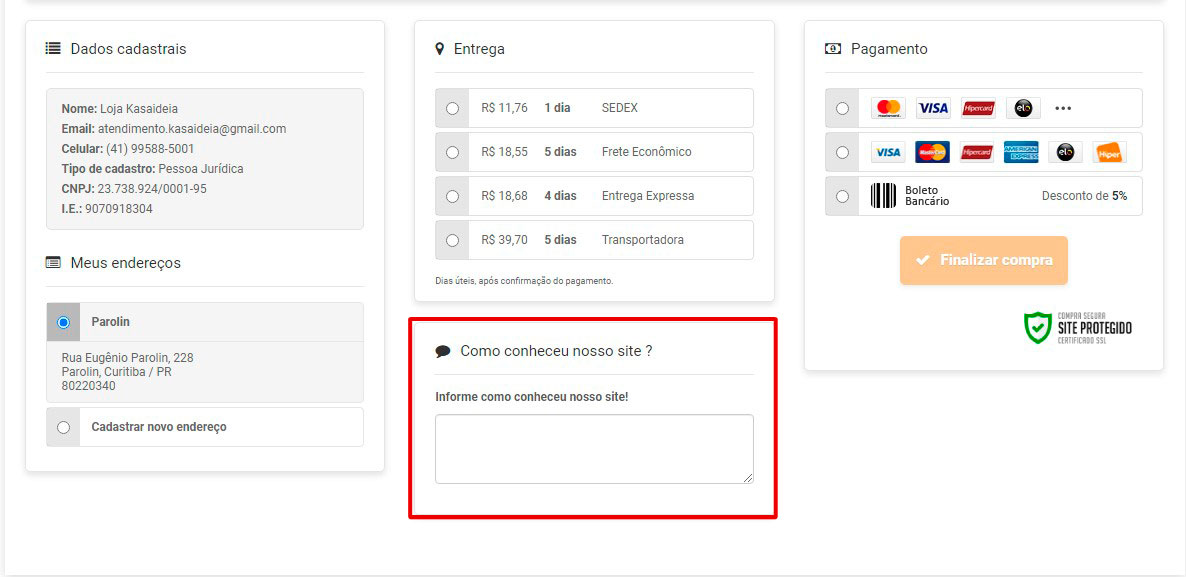Click the card icon beside Meus endereços
Screen dimensions: 1186x577
point(53,263)
